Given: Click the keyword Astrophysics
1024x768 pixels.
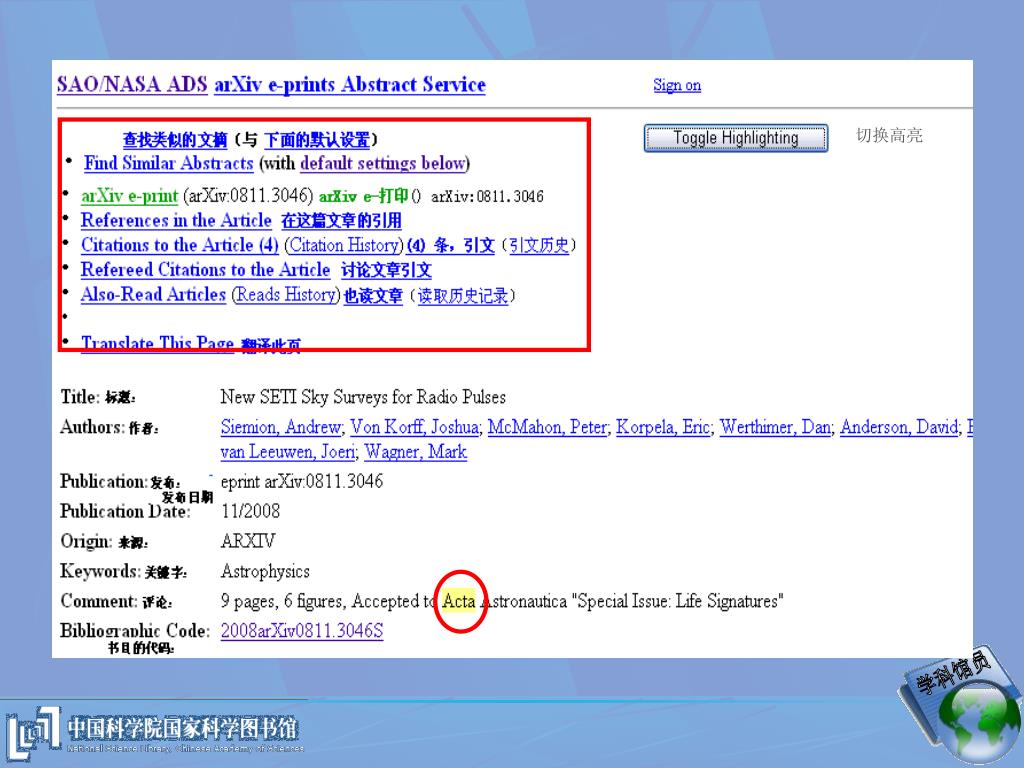Looking at the screenshot, I should coord(265,571).
